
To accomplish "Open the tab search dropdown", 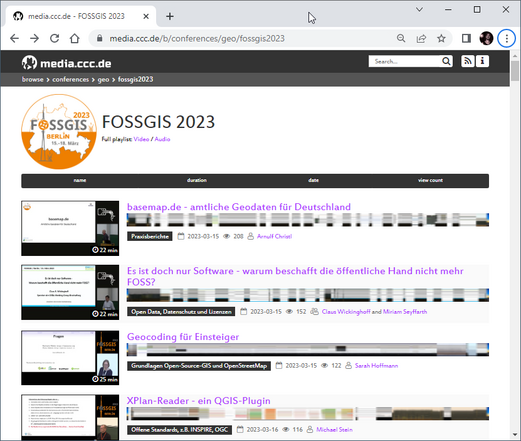I will [x=419, y=9].
